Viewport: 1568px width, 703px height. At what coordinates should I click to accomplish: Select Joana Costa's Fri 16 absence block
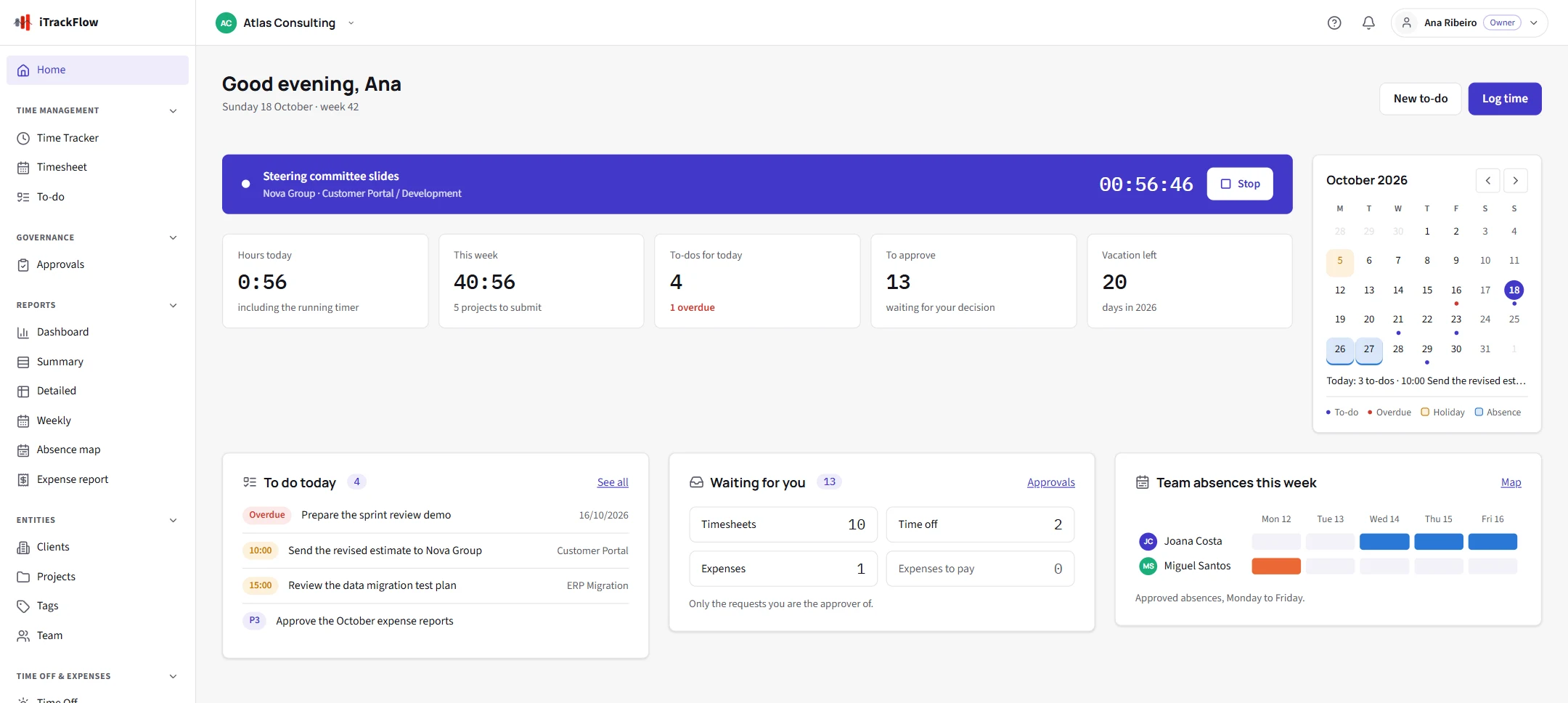point(1493,541)
